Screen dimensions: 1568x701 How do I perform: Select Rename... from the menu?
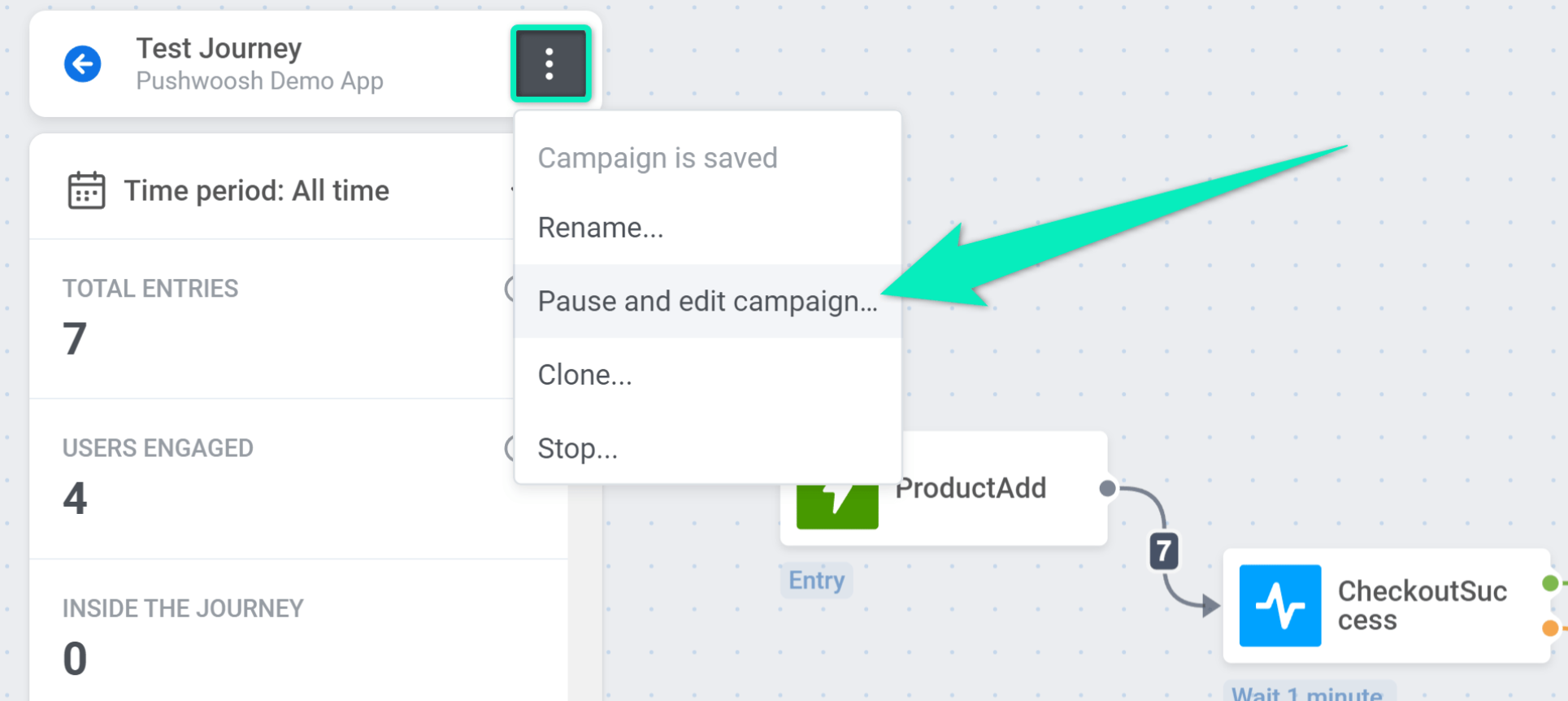coord(601,228)
